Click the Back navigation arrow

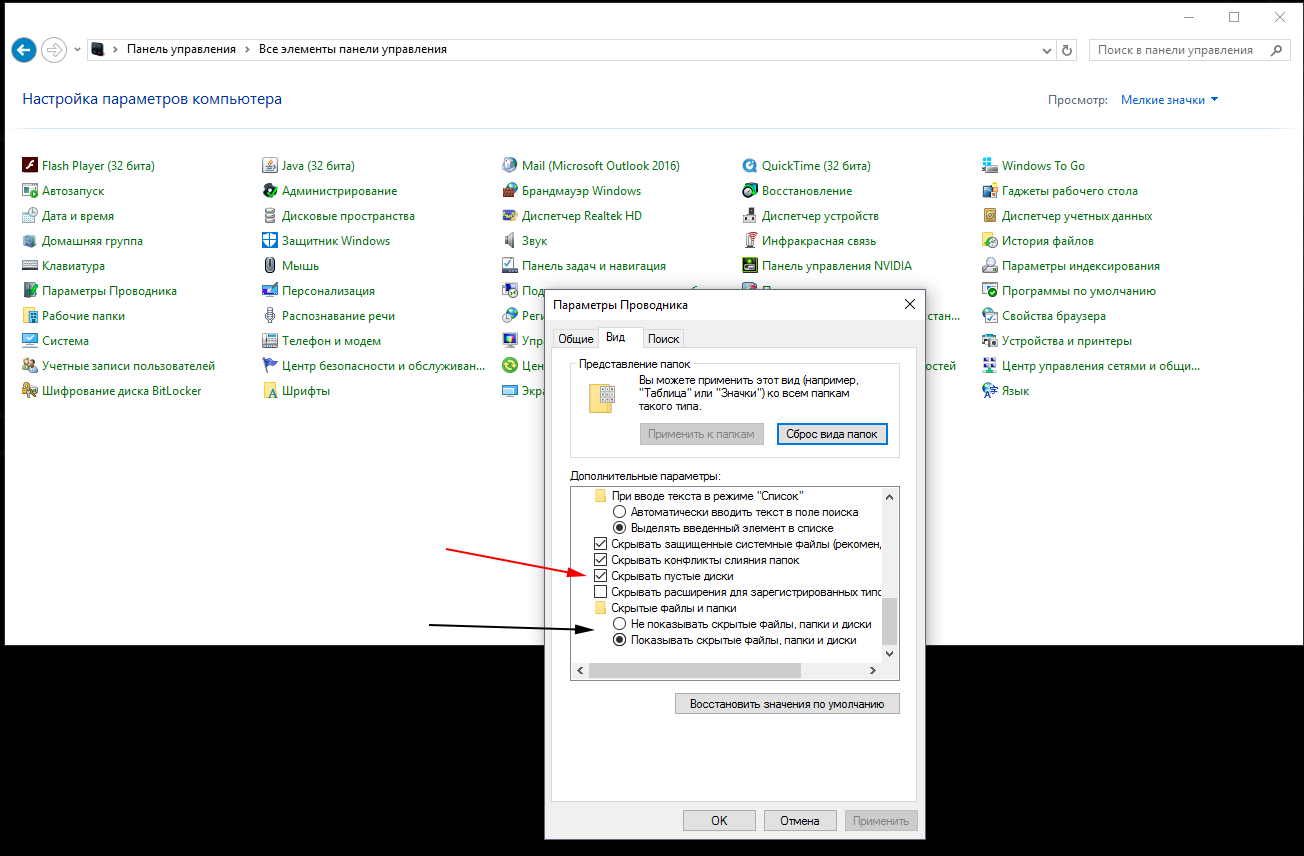point(24,49)
